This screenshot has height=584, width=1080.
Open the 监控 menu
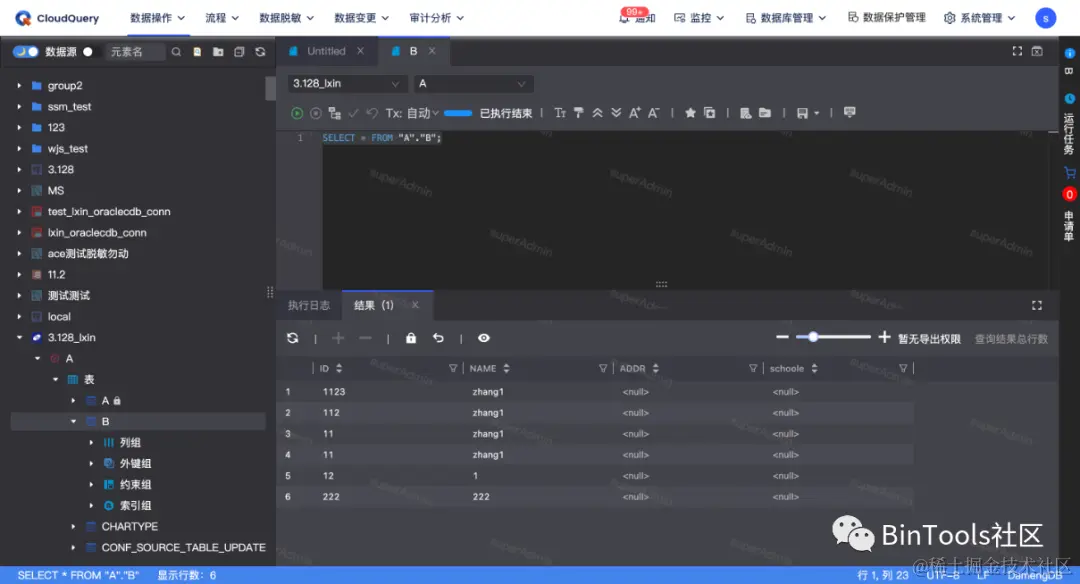(x=698, y=18)
